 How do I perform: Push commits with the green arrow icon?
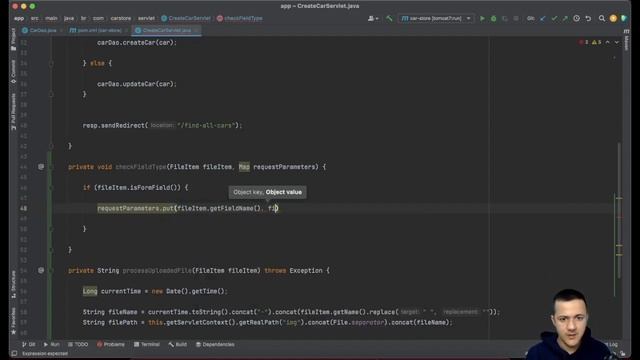(x=565, y=18)
